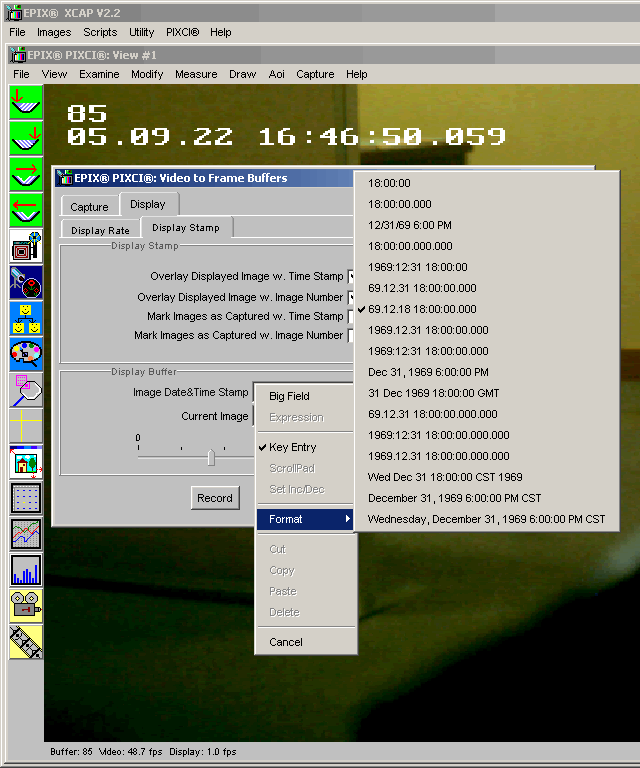Open the Aoi menu in View #1
Screen dimensions: 640x768
pos(276,74)
